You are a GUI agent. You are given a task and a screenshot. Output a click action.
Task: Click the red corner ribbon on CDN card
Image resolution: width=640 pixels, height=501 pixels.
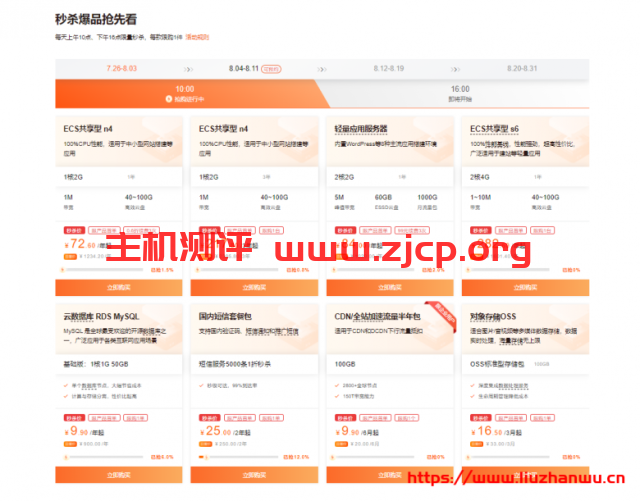pos(440,316)
